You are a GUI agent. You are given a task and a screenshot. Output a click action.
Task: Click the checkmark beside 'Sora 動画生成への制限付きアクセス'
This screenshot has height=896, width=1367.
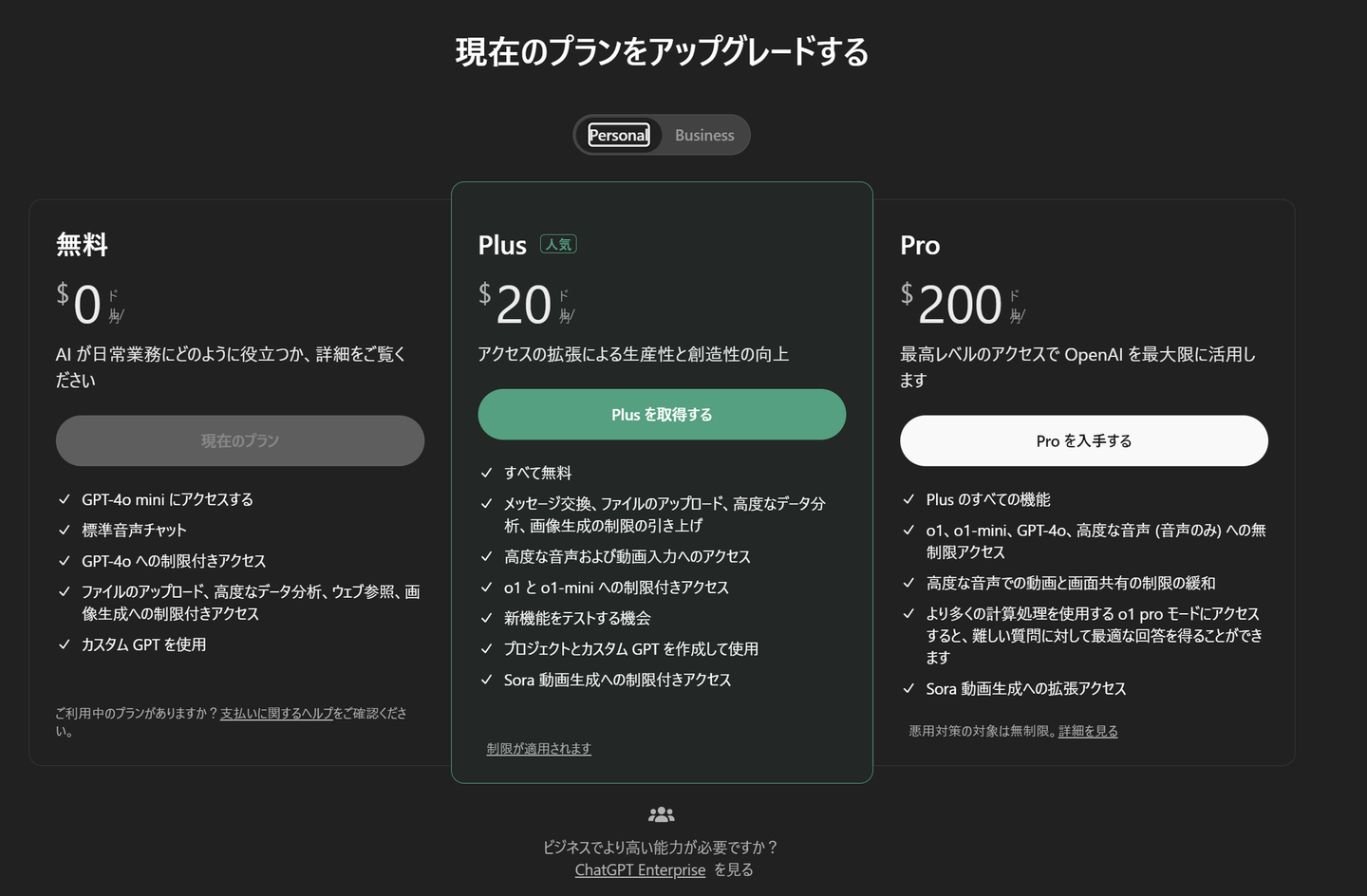(487, 680)
